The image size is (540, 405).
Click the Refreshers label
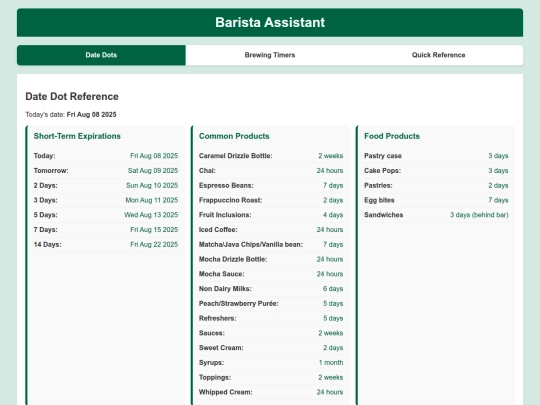[218, 319]
